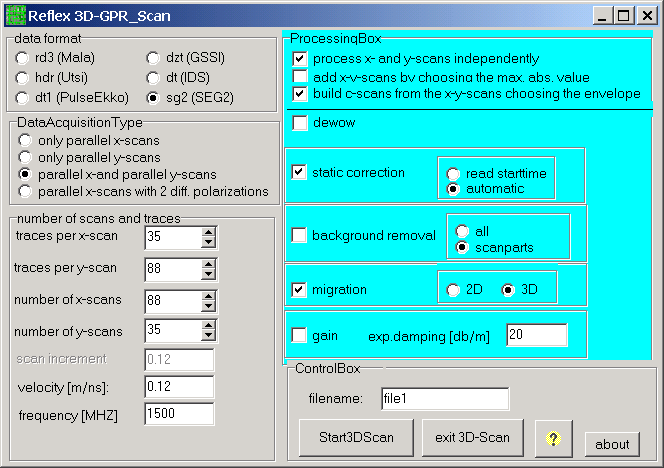Uncheck the migration checkbox
Viewport: 664px width, 468px height.
click(x=300, y=290)
